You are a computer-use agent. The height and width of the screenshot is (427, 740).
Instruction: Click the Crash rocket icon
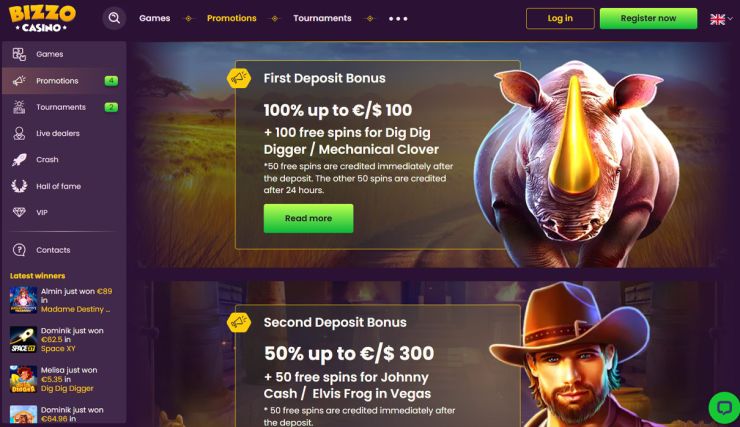[x=19, y=160]
